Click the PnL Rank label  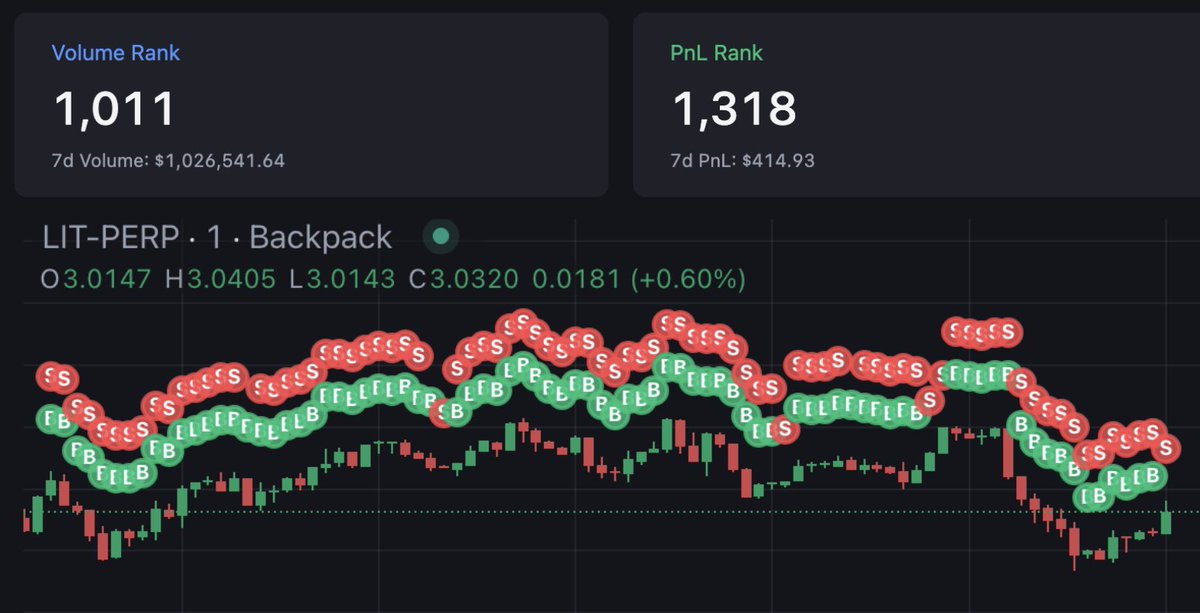[716, 52]
